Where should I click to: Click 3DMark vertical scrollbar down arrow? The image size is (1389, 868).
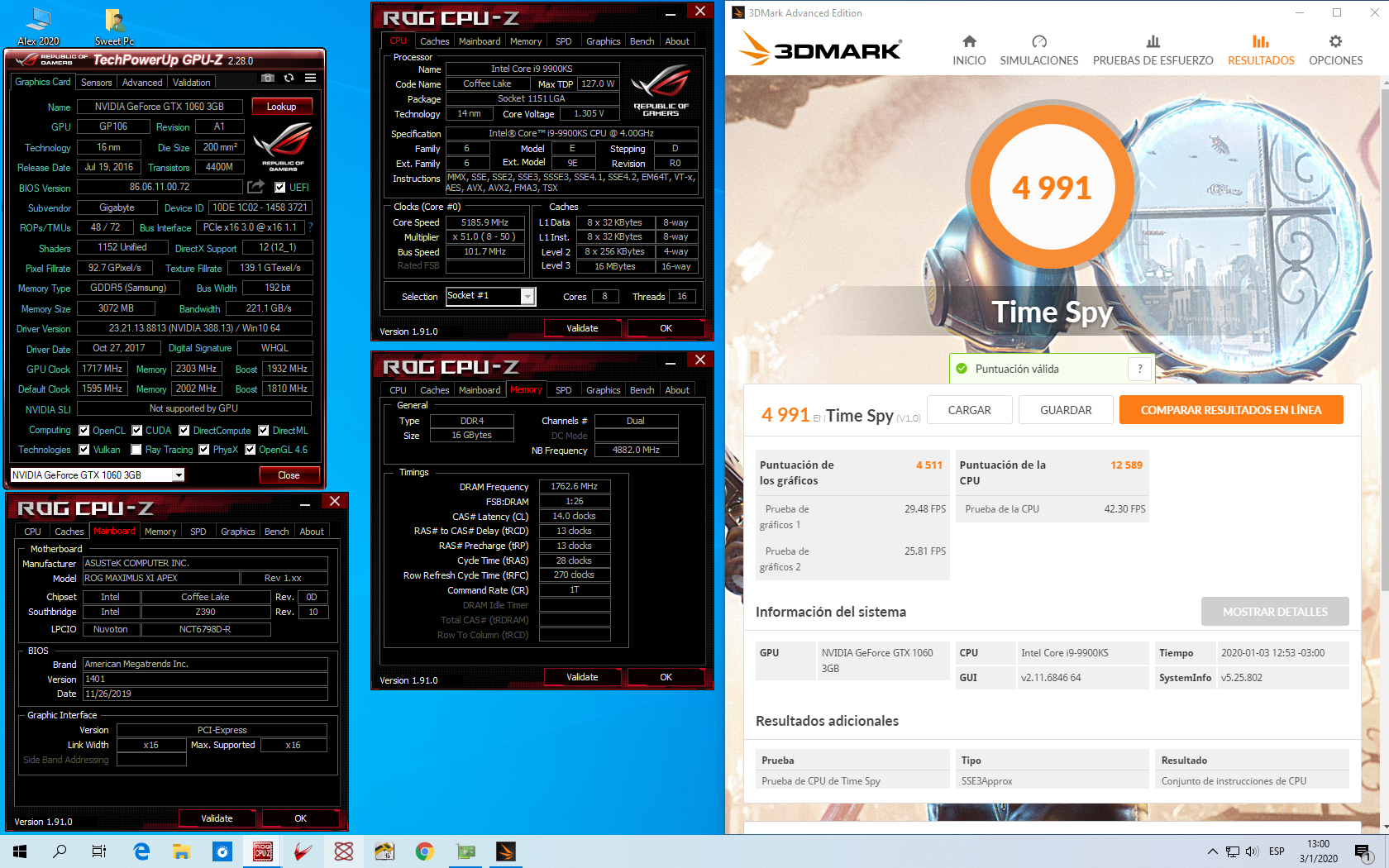[x=1384, y=826]
